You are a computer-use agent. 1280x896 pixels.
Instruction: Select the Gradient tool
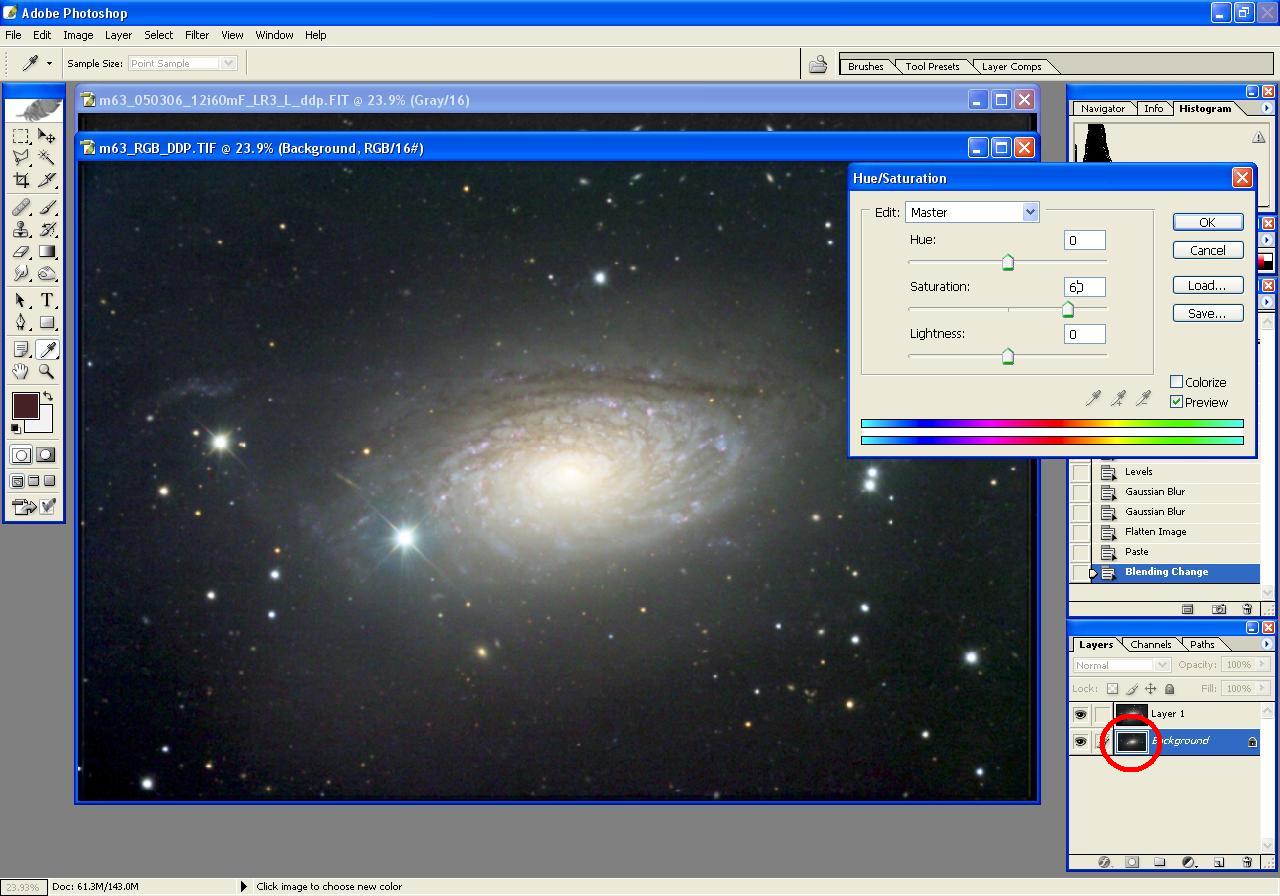click(46, 251)
